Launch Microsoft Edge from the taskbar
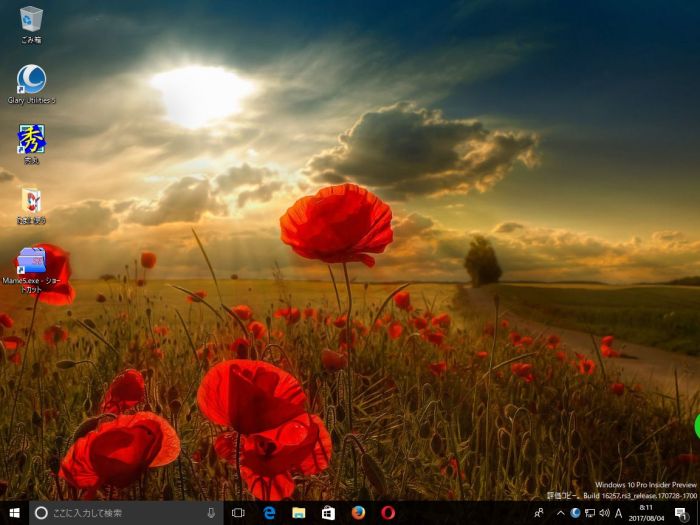 click(269, 512)
